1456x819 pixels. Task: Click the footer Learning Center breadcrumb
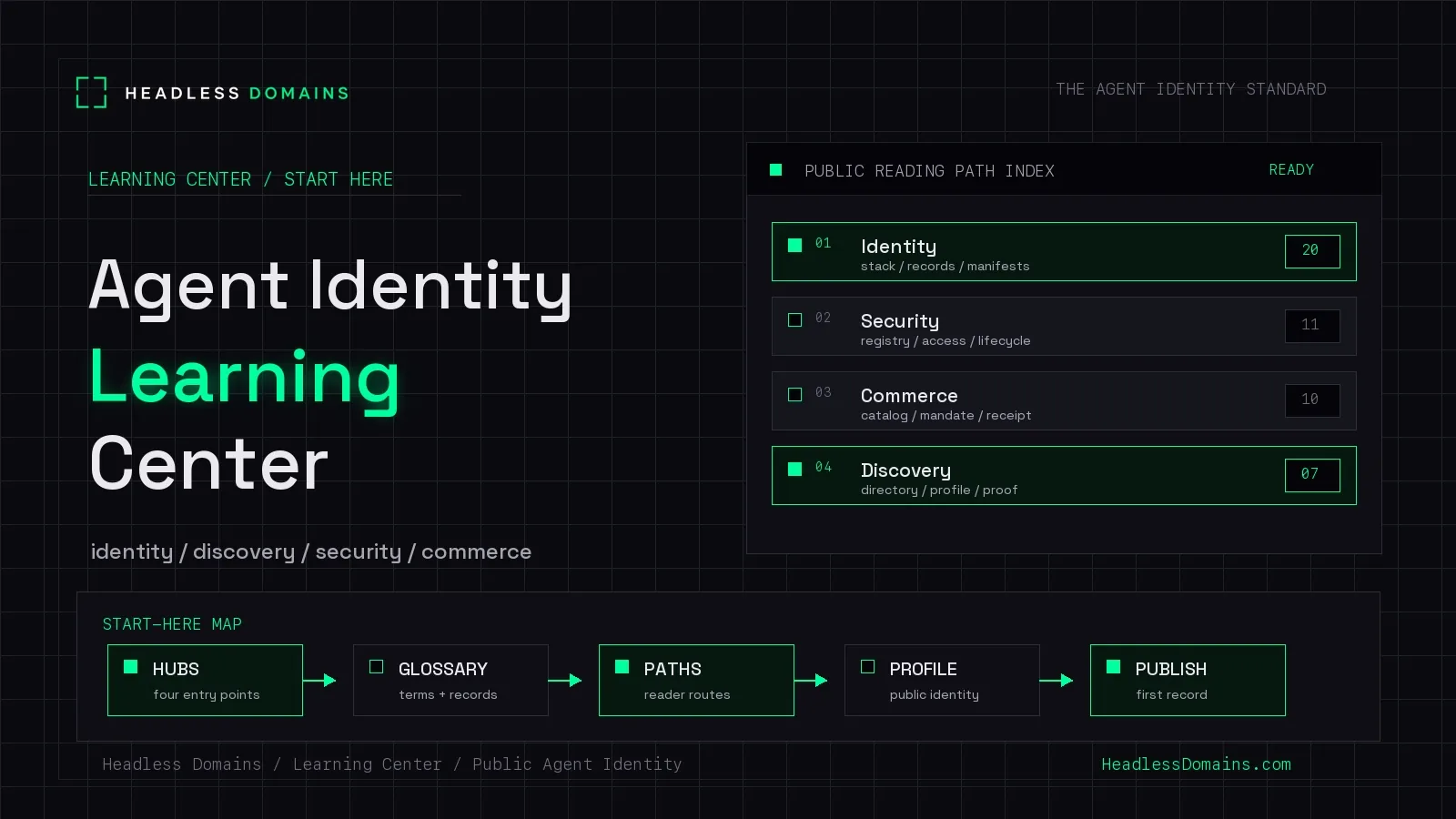point(367,764)
